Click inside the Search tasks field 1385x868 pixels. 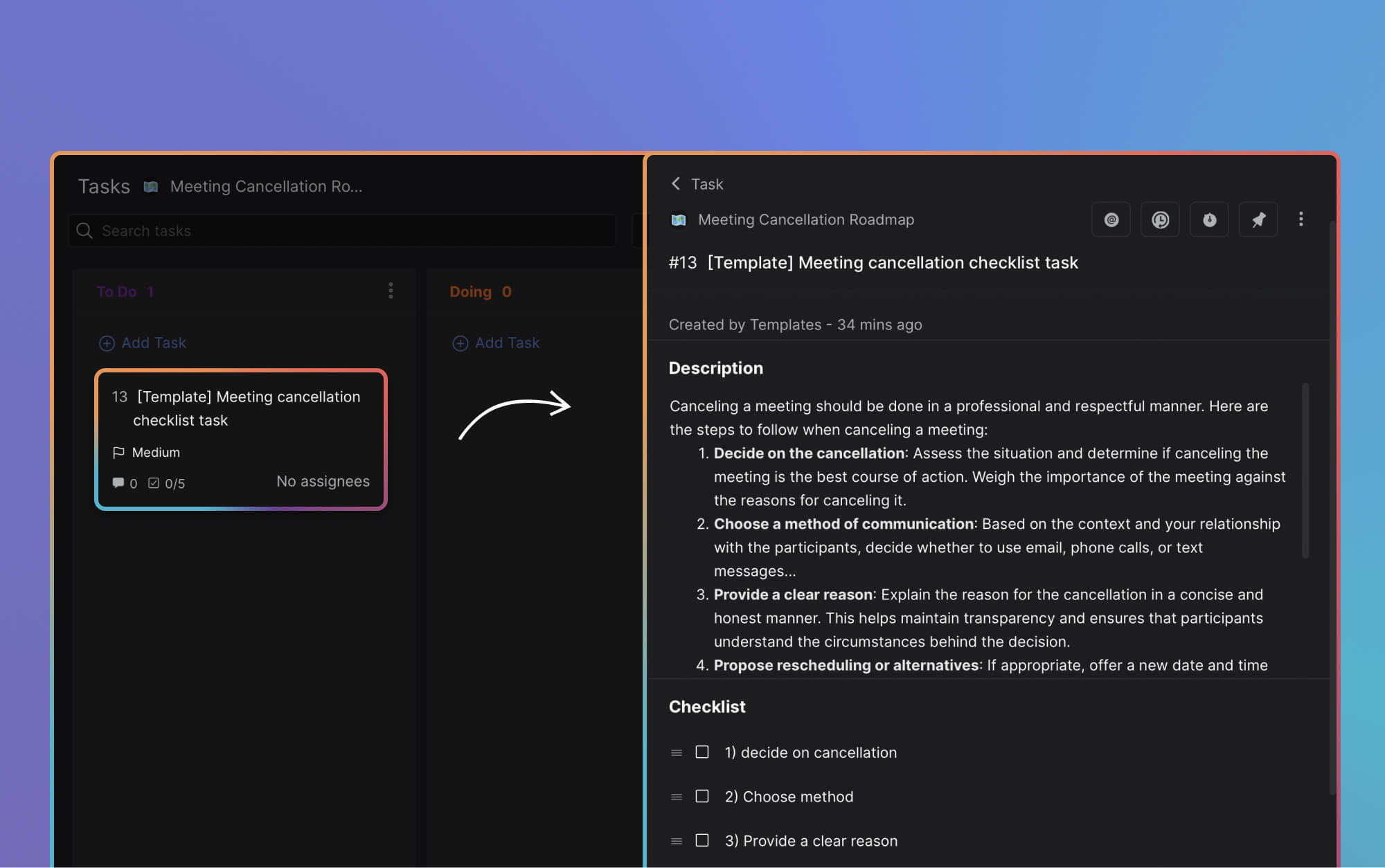point(277,230)
